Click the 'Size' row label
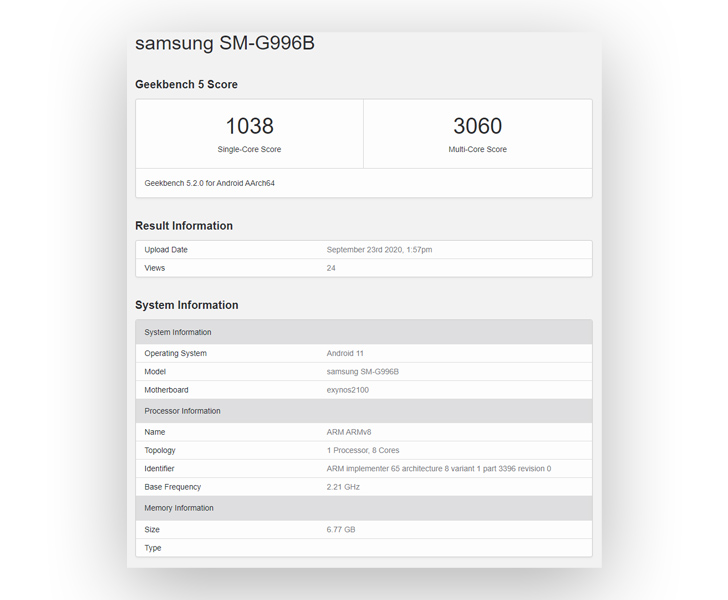728x600 pixels. [x=152, y=529]
